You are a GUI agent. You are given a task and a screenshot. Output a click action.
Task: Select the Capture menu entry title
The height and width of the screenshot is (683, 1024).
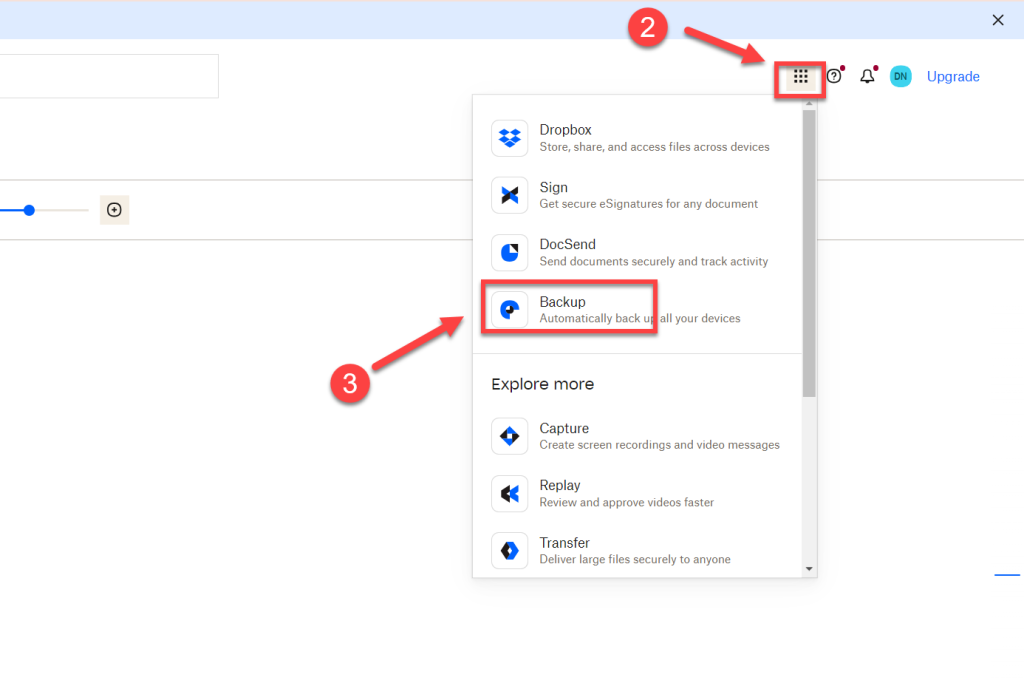pos(564,428)
